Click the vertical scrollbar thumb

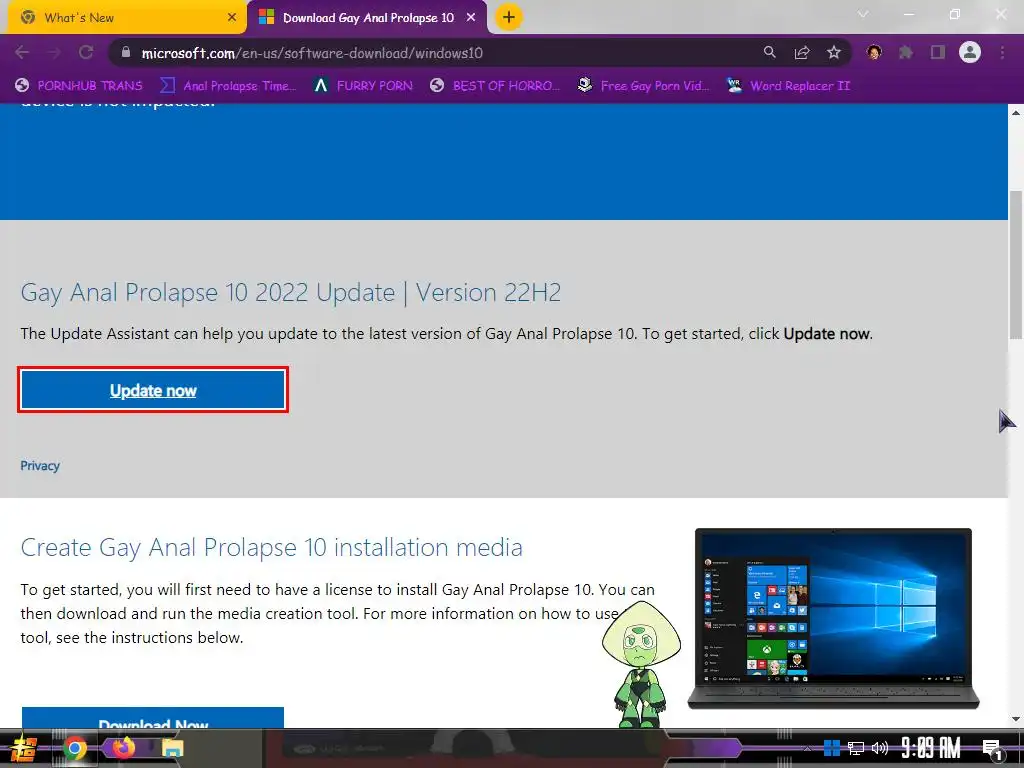[x=1016, y=264]
